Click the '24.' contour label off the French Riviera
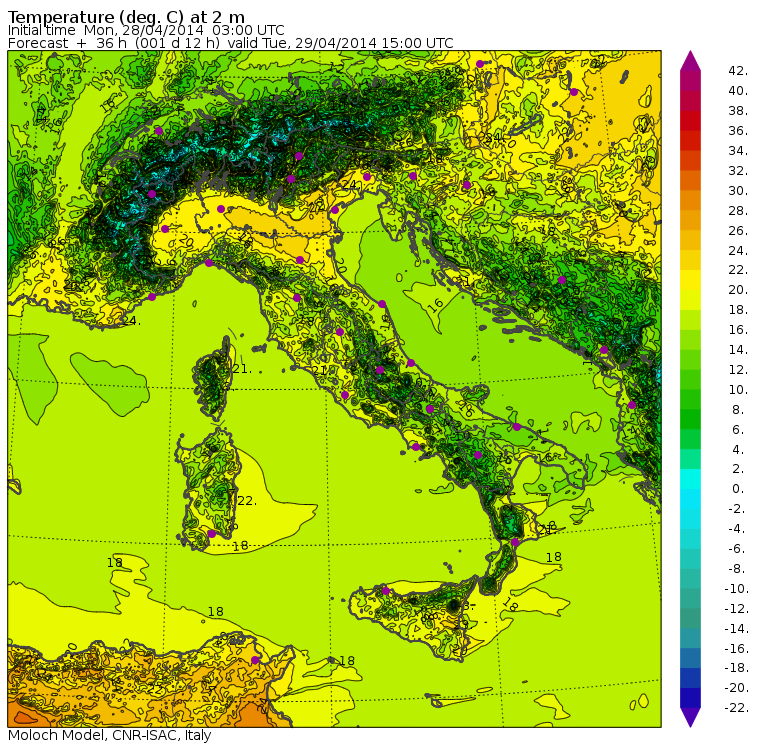This screenshot has height=749, width=760. (x=131, y=320)
